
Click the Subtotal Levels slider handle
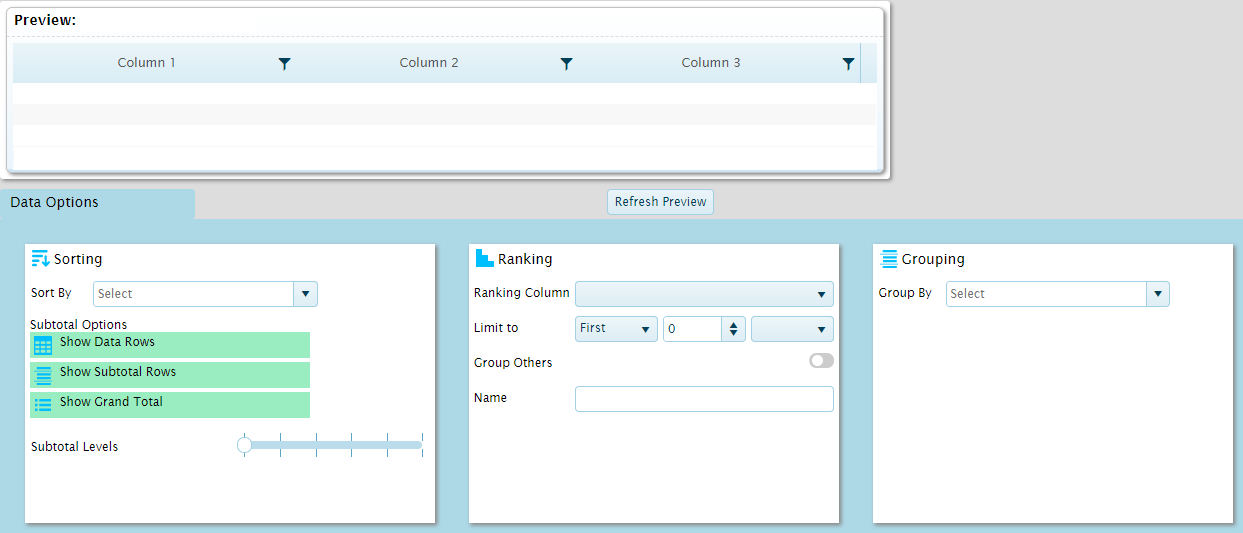coord(244,445)
